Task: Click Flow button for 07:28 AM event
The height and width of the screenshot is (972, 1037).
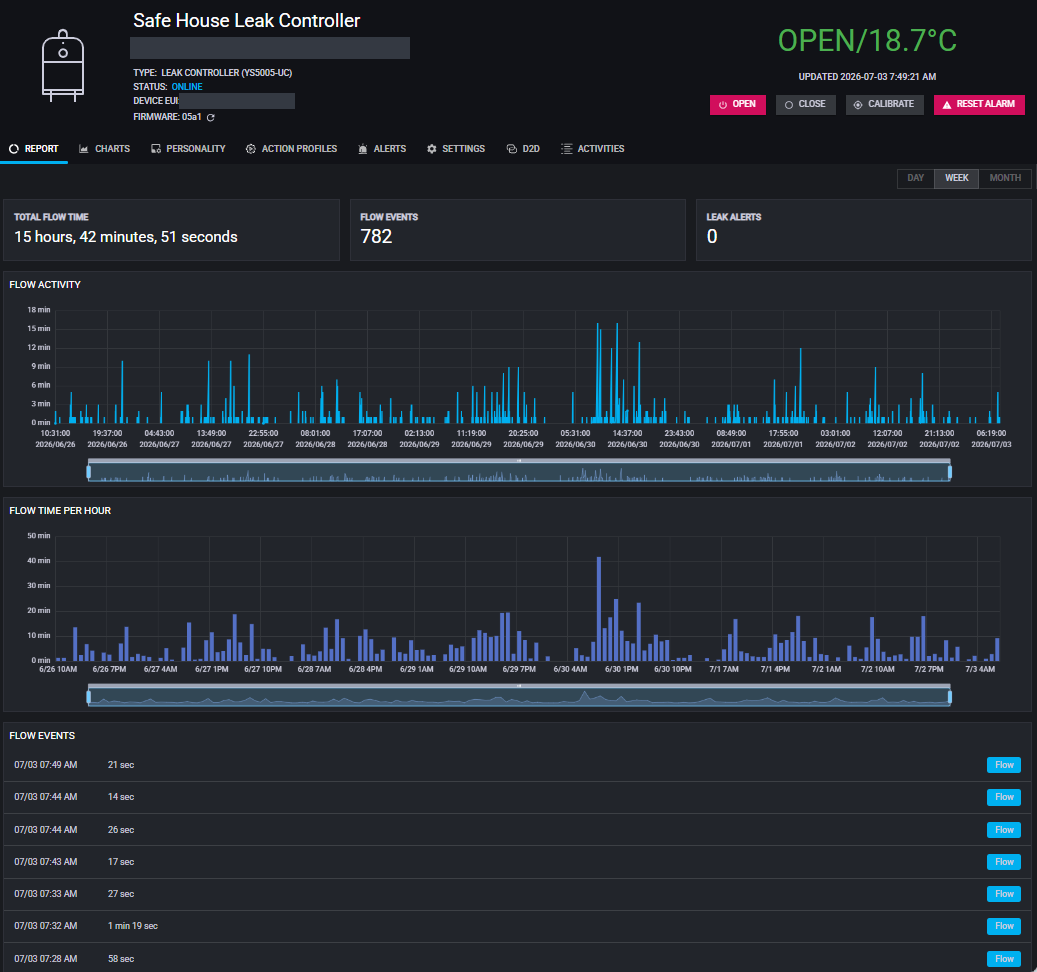Action: pyautogui.click(x=1003, y=959)
